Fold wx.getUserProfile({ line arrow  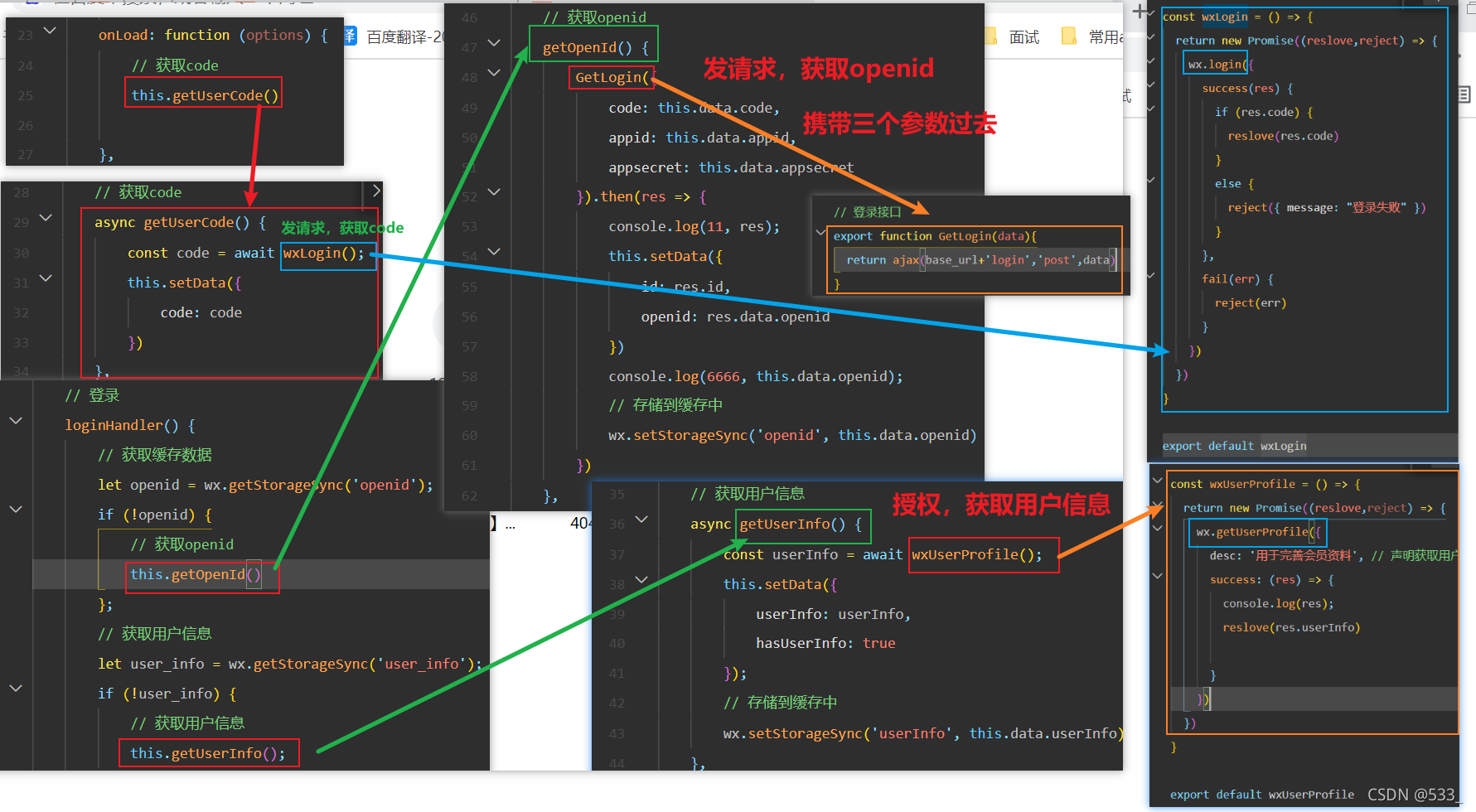coord(1158,528)
